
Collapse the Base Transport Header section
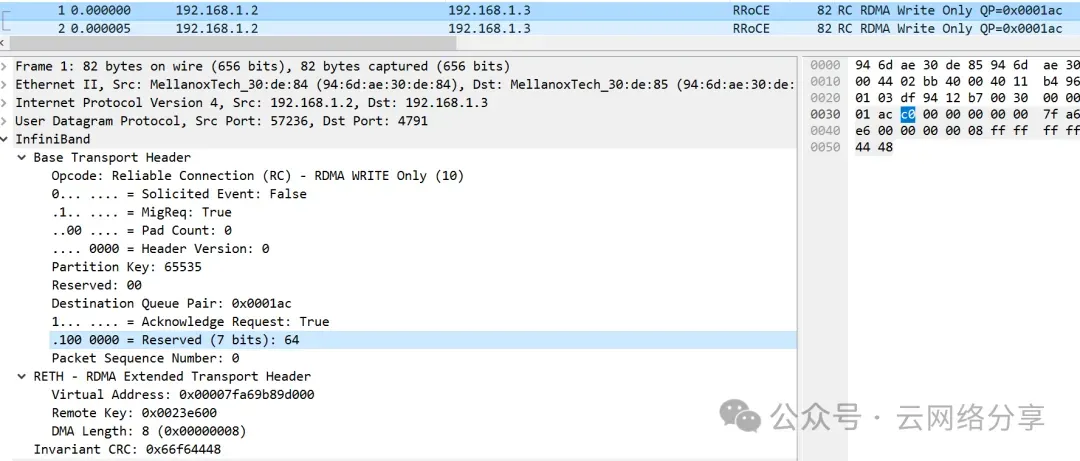click(22, 157)
